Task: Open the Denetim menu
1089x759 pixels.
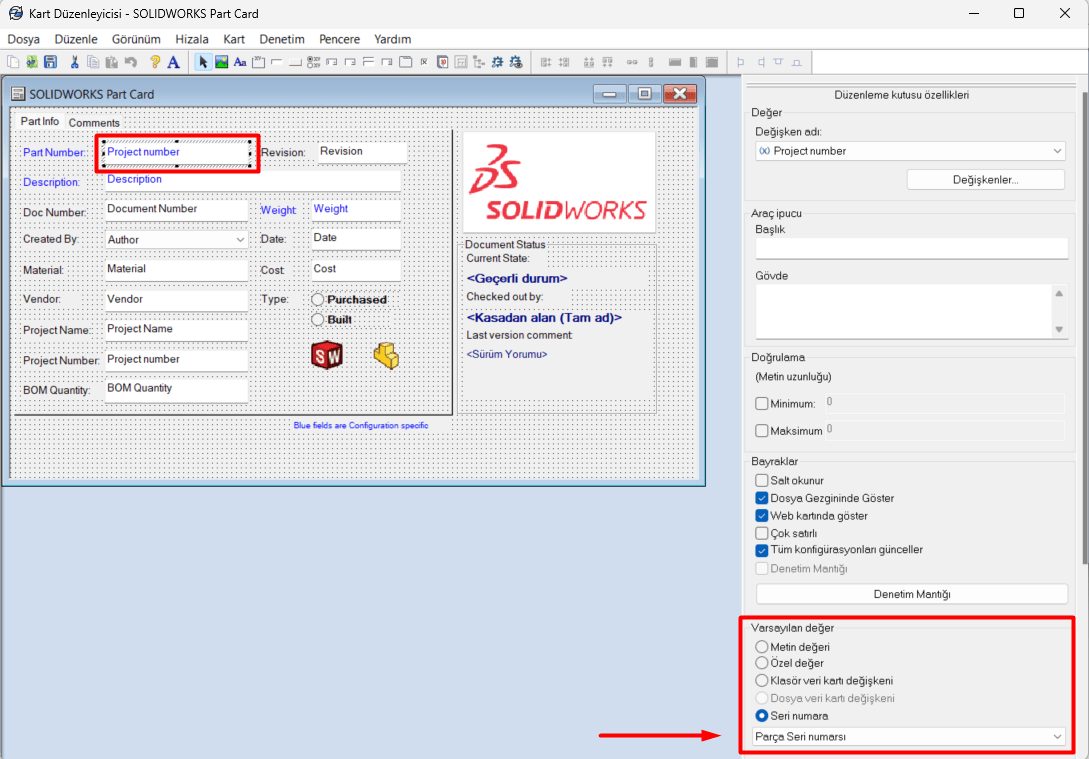Action: pos(282,39)
